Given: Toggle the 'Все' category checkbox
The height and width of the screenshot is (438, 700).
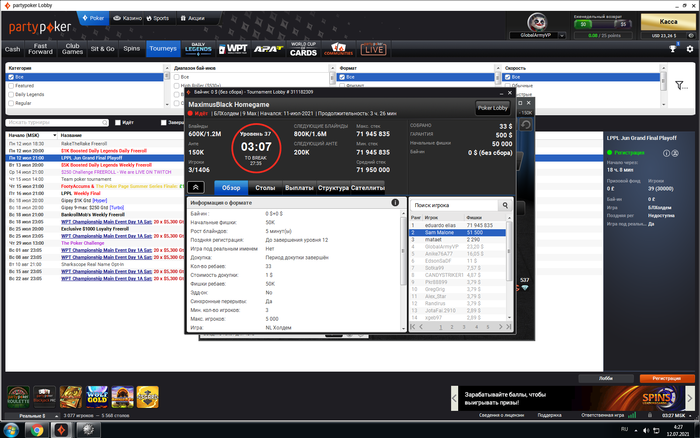Looking at the screenshot, I should coord(11,77).
